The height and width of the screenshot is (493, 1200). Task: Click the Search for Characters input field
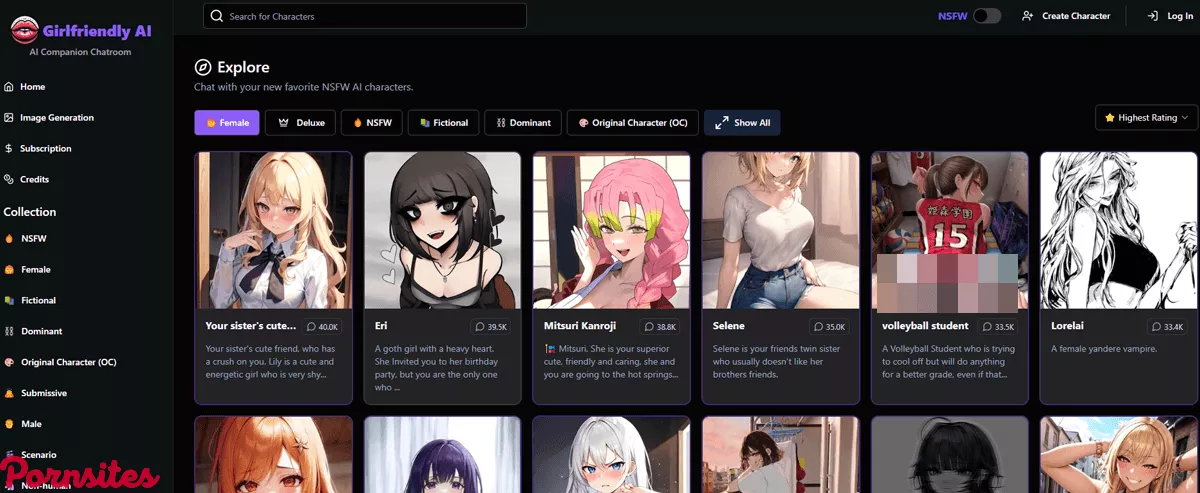pos(370,16)
